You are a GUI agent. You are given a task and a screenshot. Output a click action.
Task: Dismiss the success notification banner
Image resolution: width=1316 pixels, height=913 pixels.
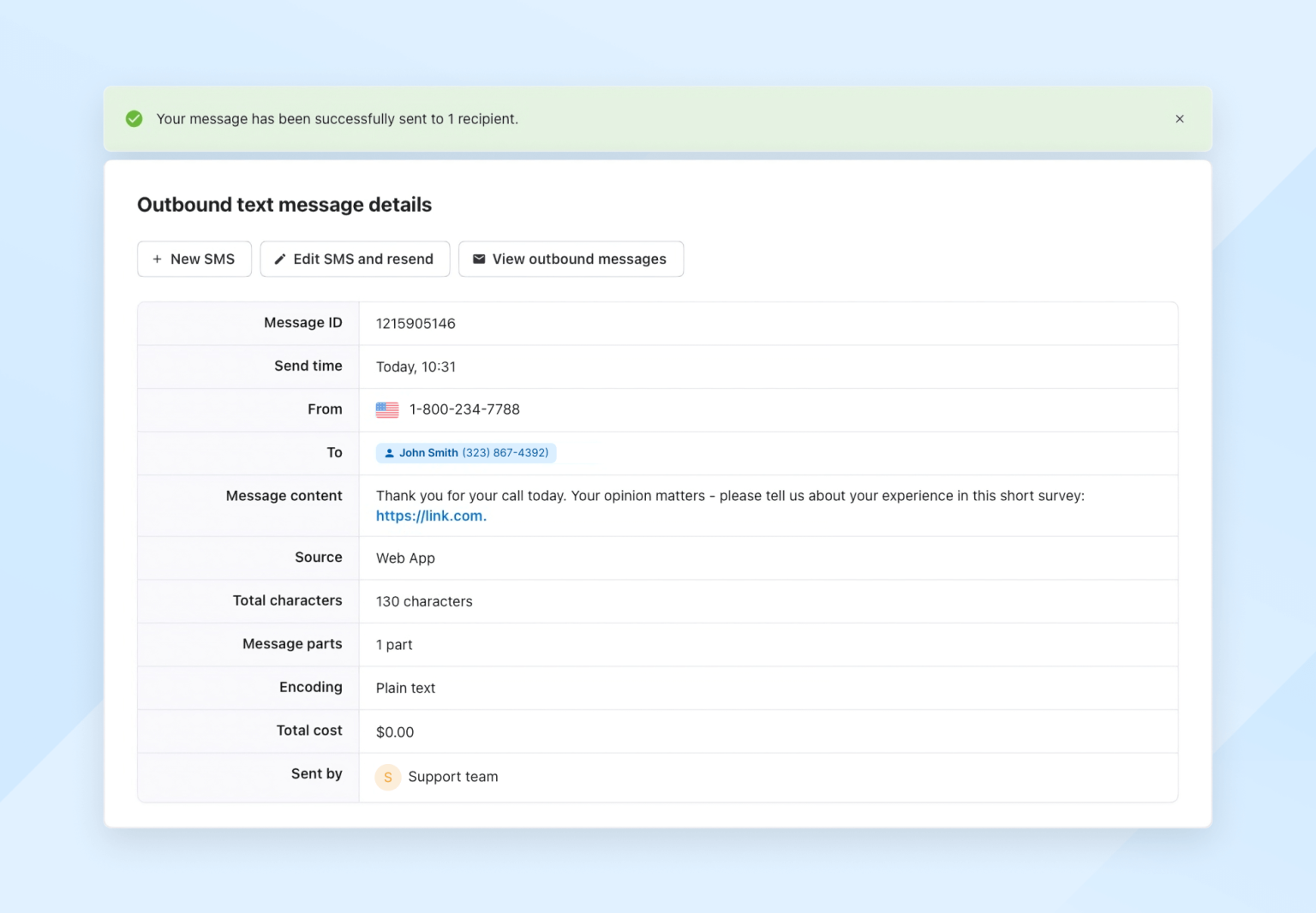tap(1179, 119)
